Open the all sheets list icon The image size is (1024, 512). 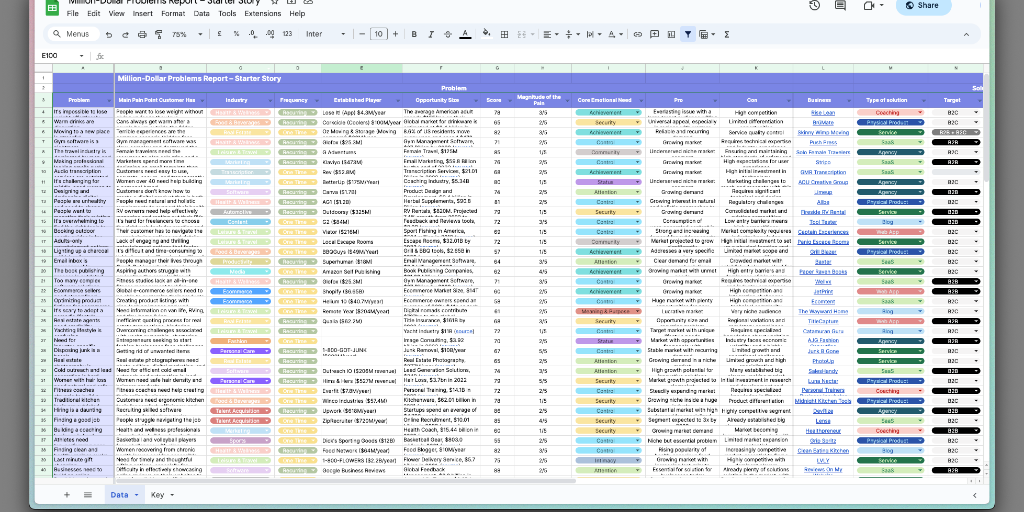(88, 495)
